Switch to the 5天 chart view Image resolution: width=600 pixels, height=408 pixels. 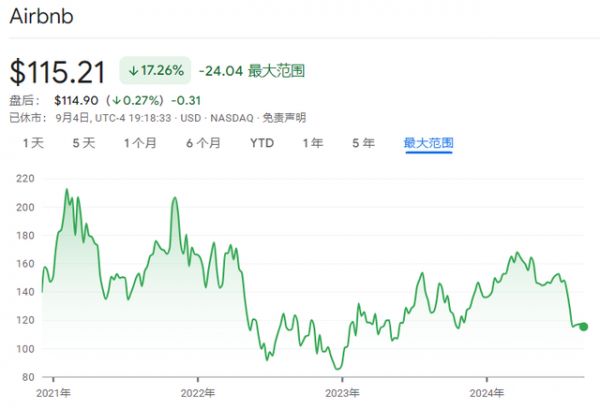pos(83,143)
